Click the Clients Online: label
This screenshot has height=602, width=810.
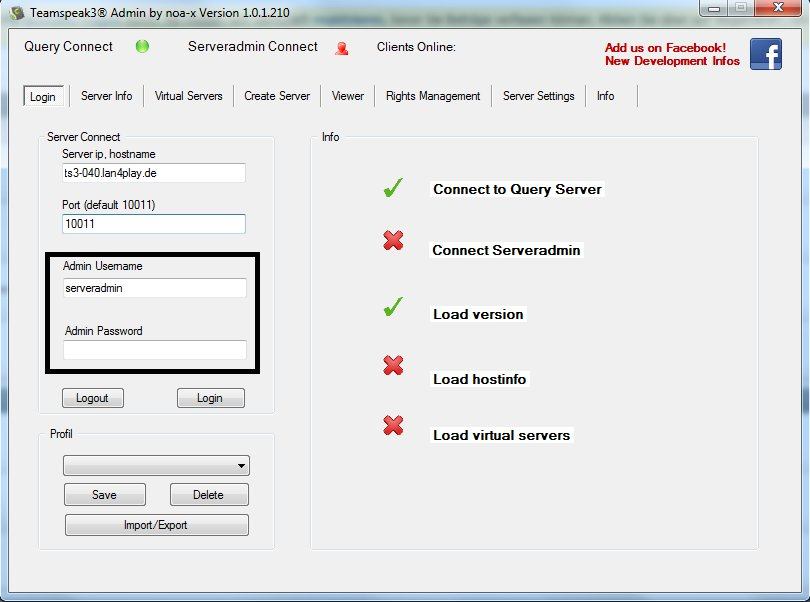pos(416,47)
